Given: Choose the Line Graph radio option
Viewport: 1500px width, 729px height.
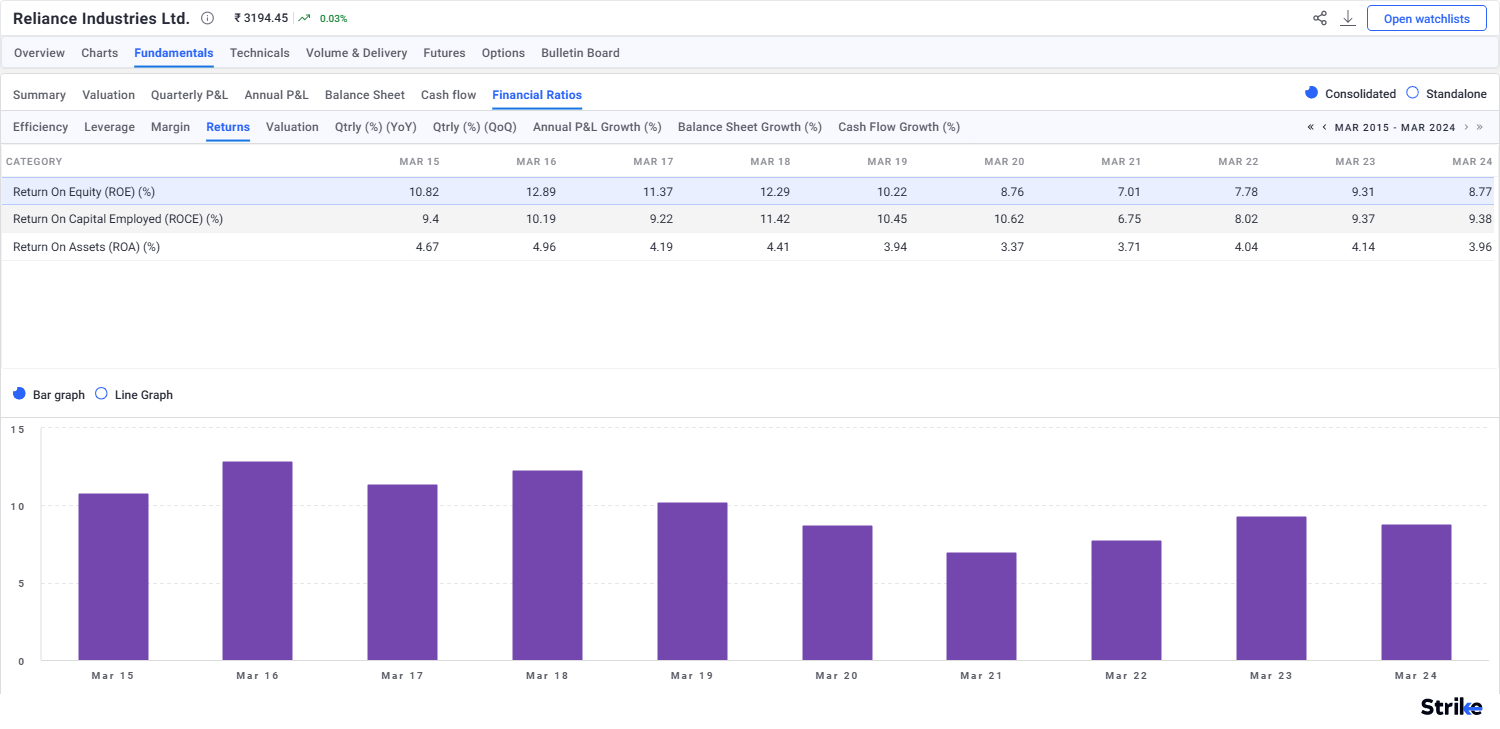Looking at the screenshot, I should click(101, 394).
